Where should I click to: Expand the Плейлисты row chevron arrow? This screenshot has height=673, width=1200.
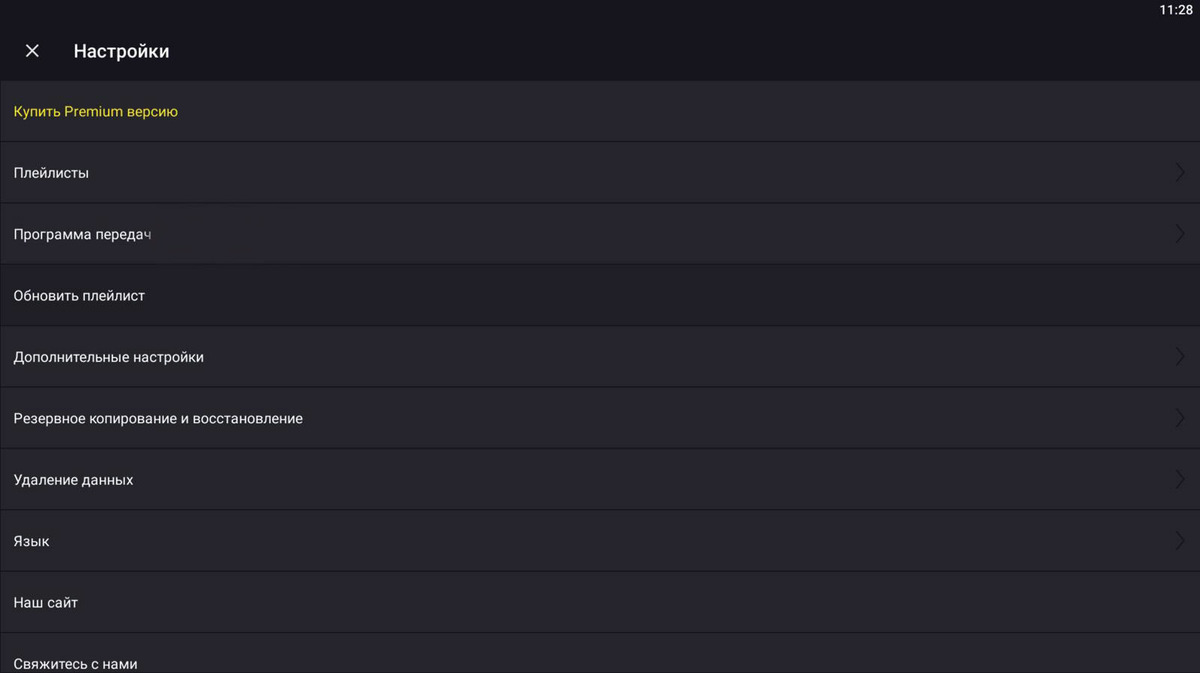(1180, 172)
